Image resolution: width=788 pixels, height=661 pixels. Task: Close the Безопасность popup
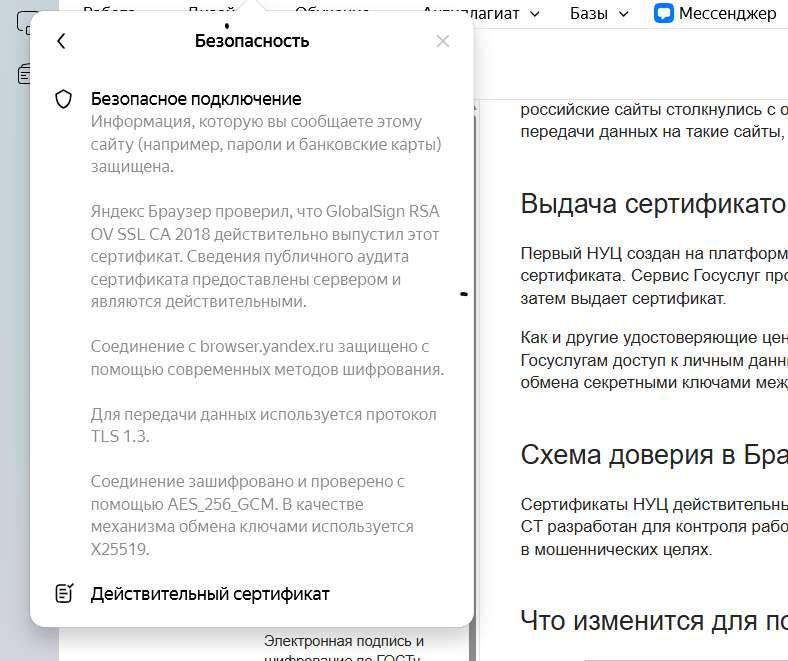tap(443, 41)
